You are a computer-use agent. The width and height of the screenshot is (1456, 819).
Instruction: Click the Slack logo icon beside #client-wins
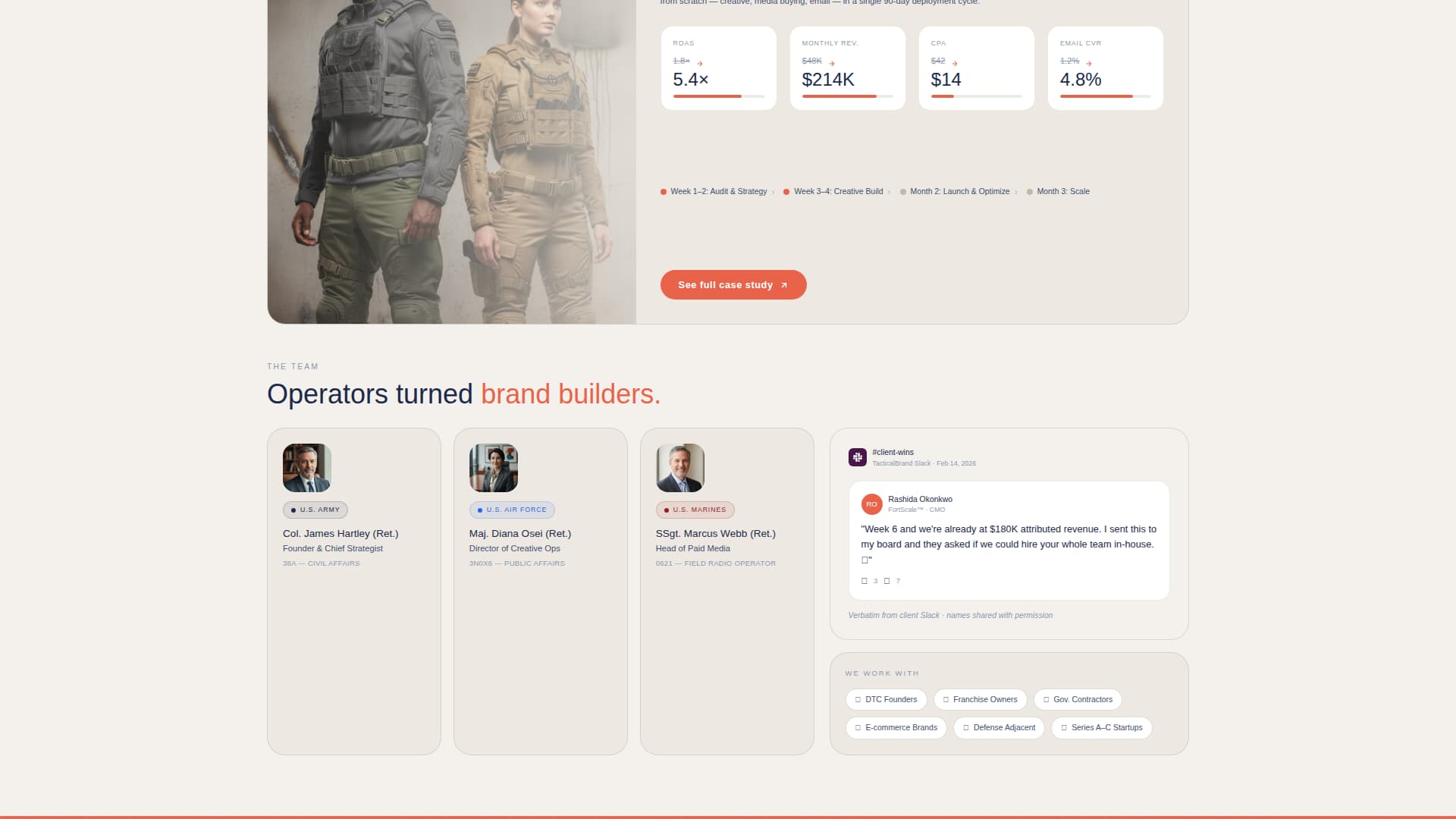tap(858, 457)
